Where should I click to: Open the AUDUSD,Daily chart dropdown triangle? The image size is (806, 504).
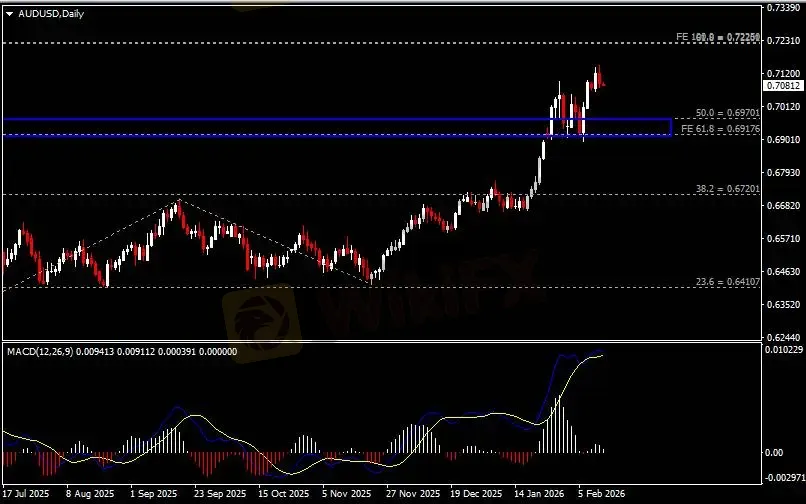point(10,14)
